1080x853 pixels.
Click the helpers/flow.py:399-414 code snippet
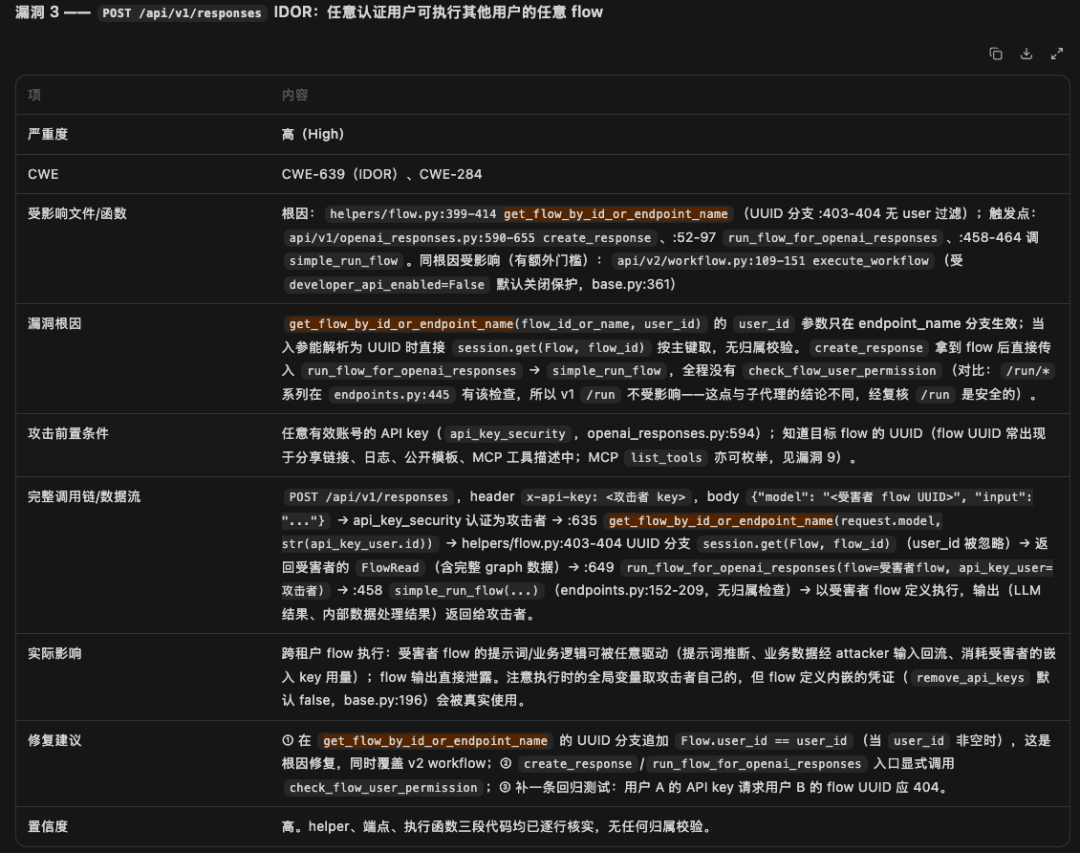529,214
